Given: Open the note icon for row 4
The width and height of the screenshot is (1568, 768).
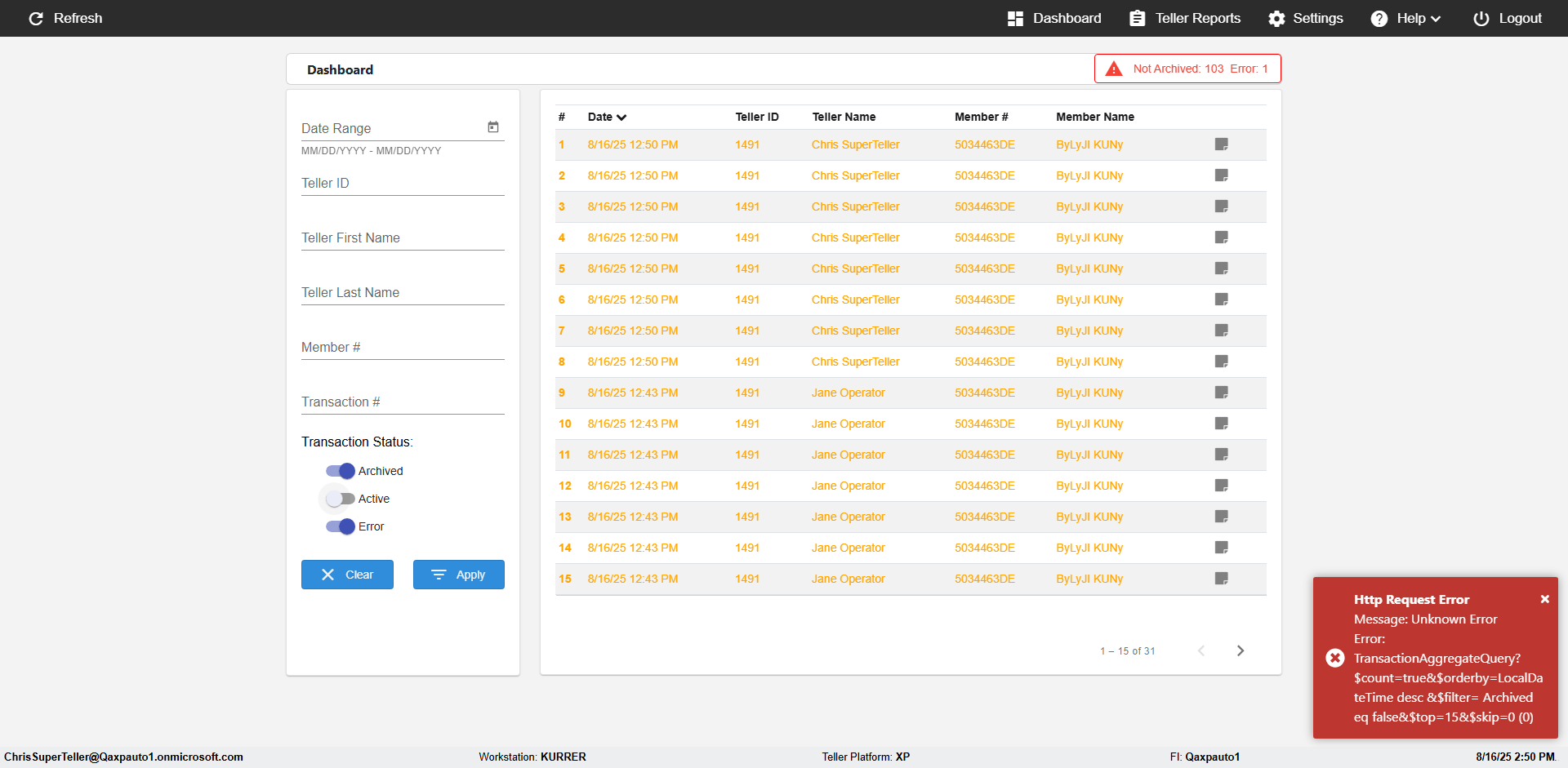Looking at the screenshot, I should pyautogui.click(x=1222, y=238).
